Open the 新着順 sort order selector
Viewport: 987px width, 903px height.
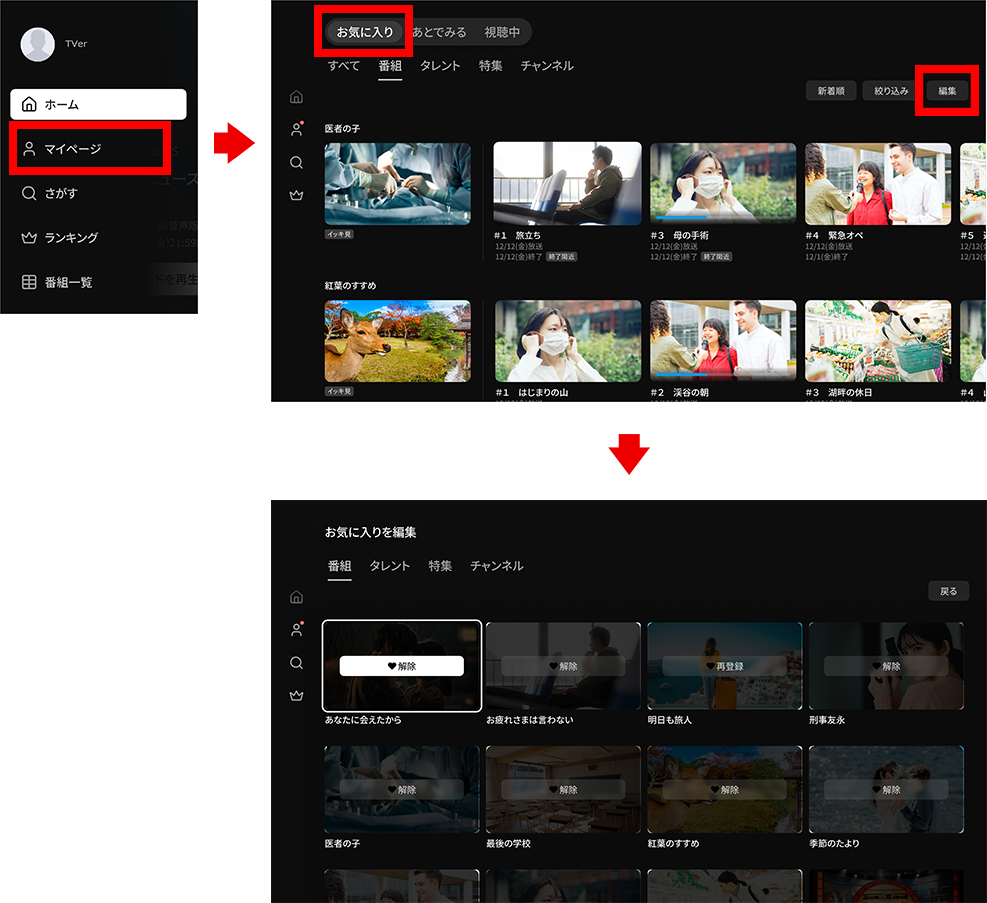(x=831, y=91)
